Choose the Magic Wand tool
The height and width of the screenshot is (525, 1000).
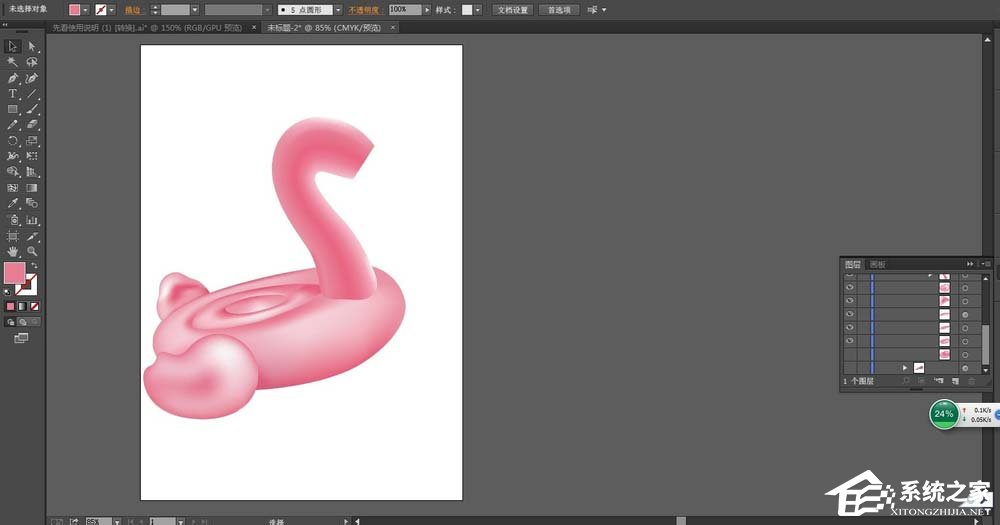13,62
